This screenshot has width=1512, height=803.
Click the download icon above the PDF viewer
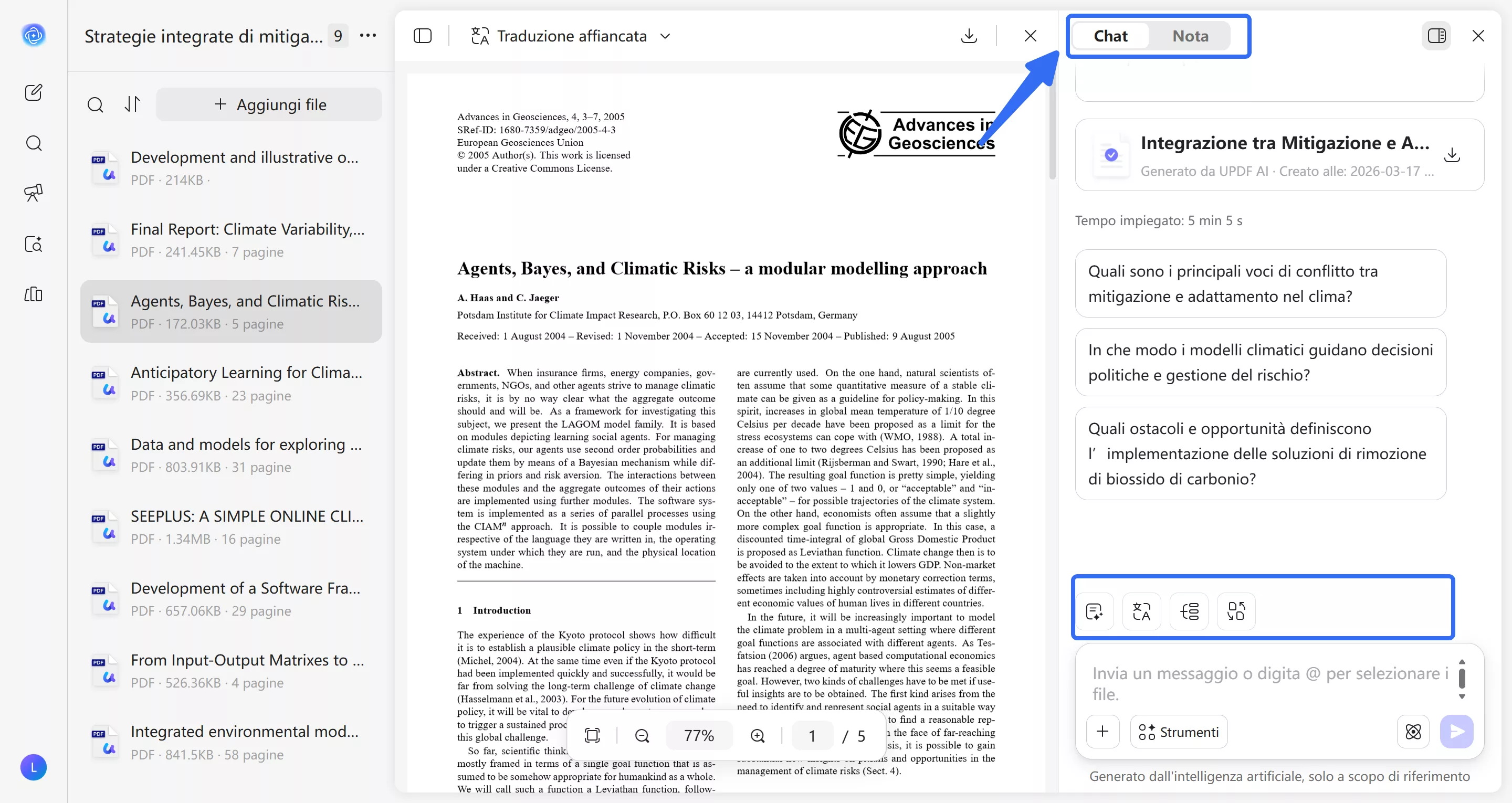969,36
